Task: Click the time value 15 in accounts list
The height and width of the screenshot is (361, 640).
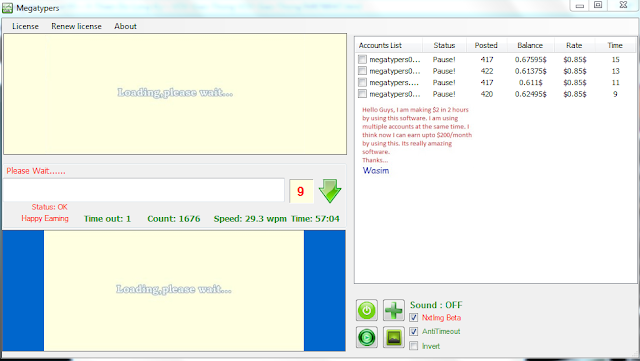Action: pyautogui.click(x=616, y=60)
